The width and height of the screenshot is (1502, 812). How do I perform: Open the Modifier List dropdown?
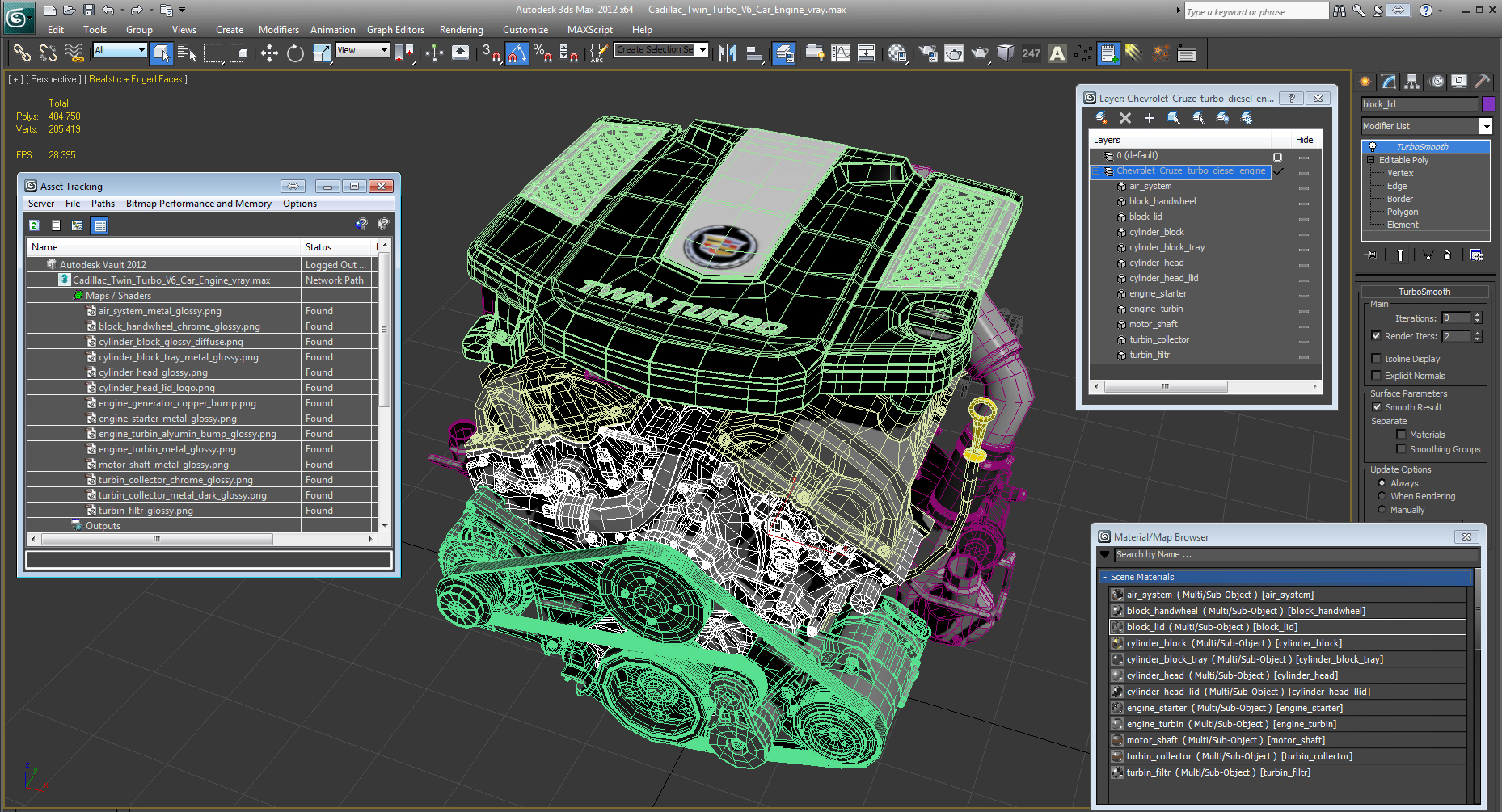(1485, 126)
